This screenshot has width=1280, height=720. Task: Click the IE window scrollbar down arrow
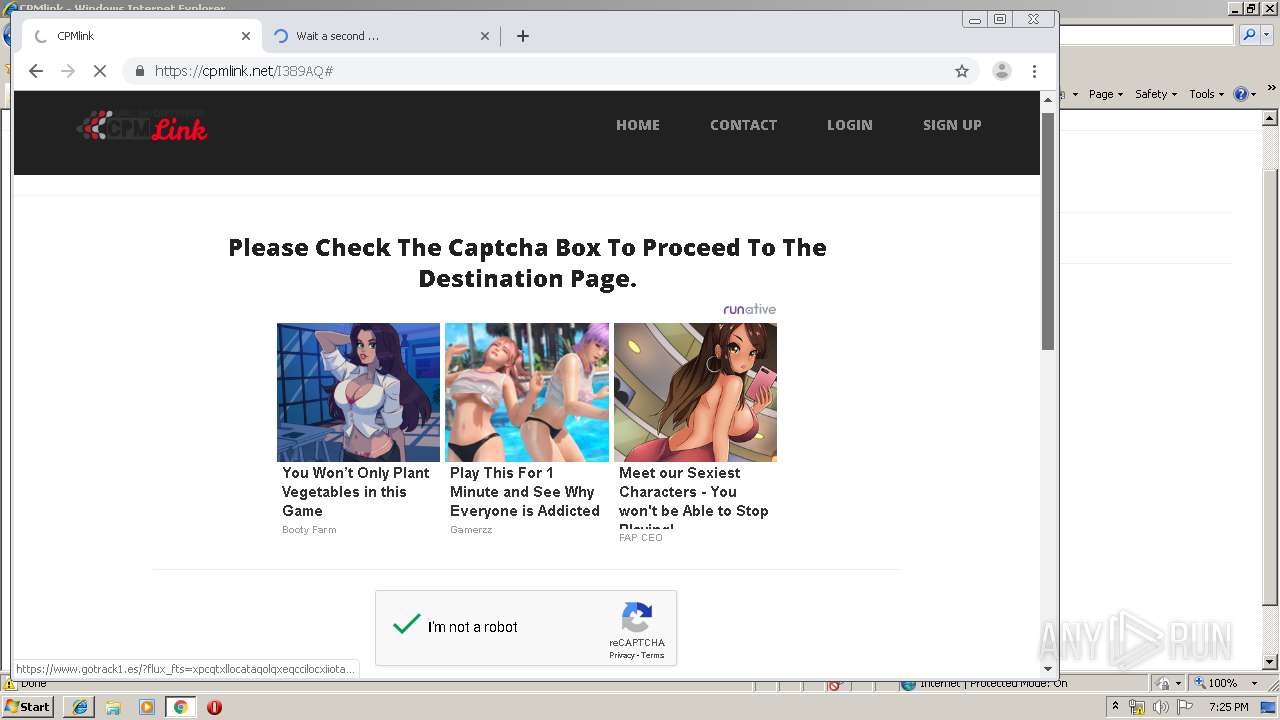pyautogui.click(x=1271, y=662)
